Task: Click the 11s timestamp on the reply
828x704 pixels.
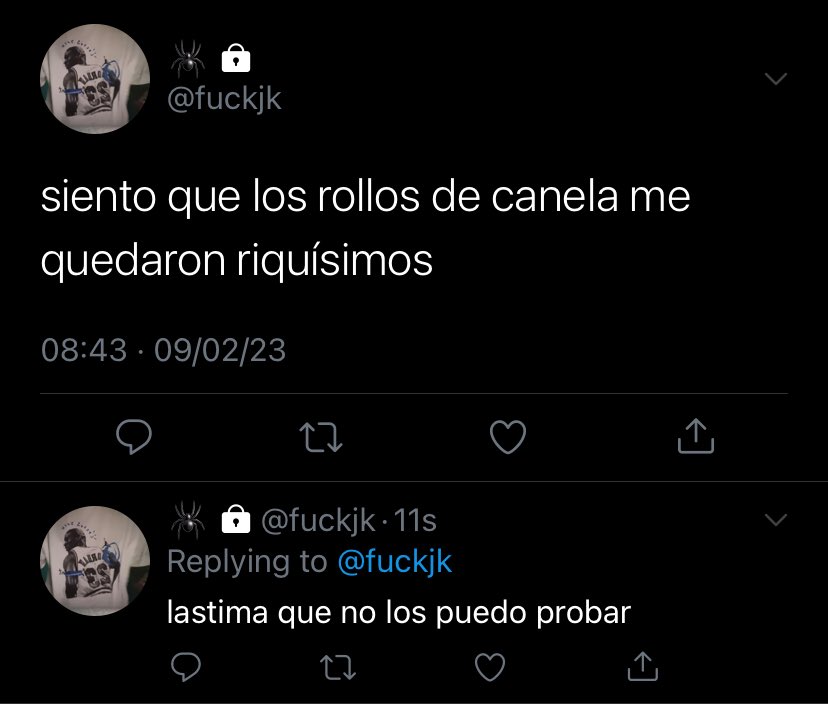Action: tap(415, 520)
